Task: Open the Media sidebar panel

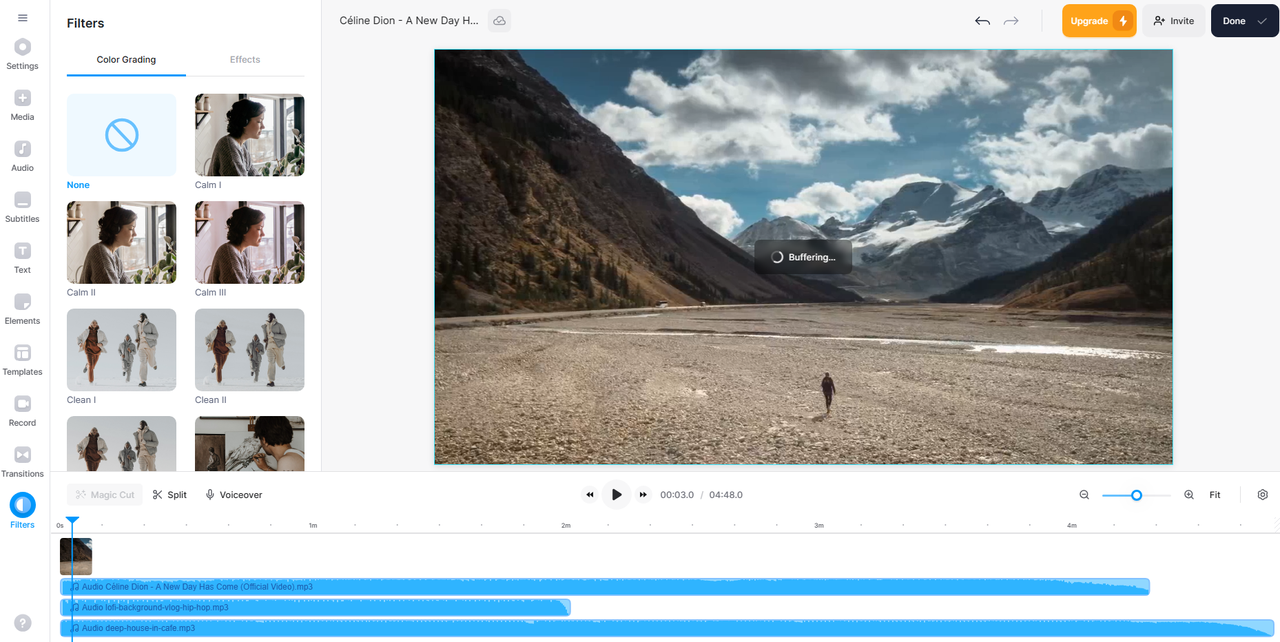Action: [22, 105]
